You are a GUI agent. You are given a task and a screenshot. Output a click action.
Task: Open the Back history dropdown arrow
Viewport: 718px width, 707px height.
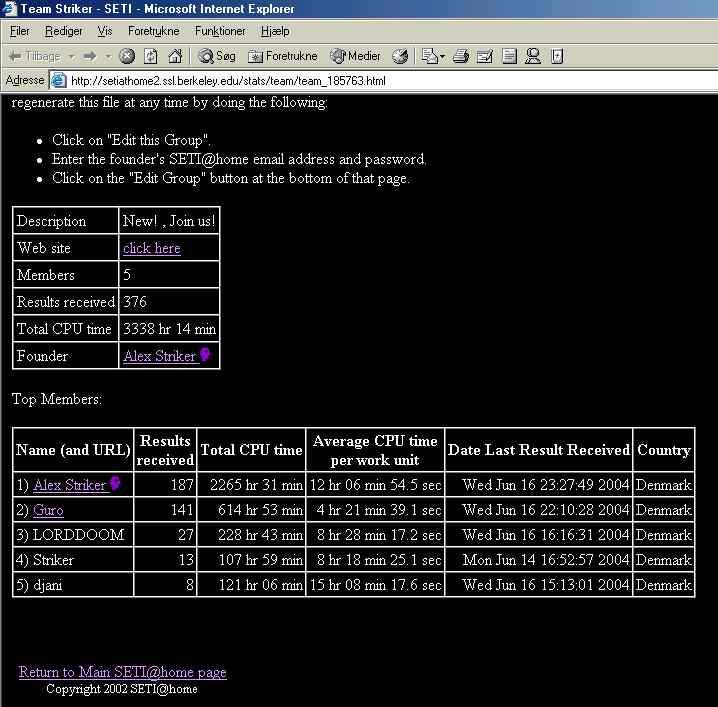[72, 57]
